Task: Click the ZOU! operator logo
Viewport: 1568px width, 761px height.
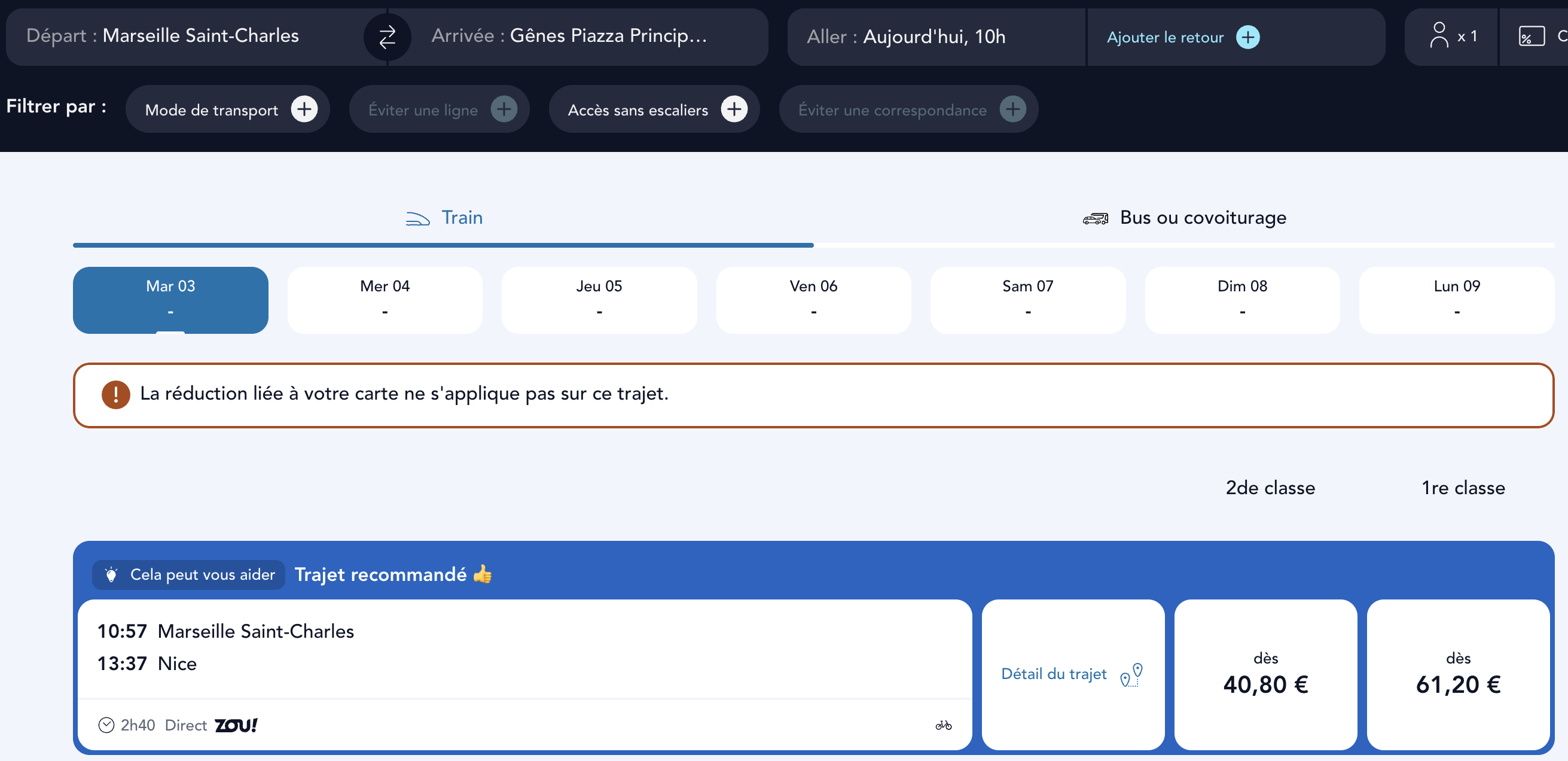Action: 236,725
